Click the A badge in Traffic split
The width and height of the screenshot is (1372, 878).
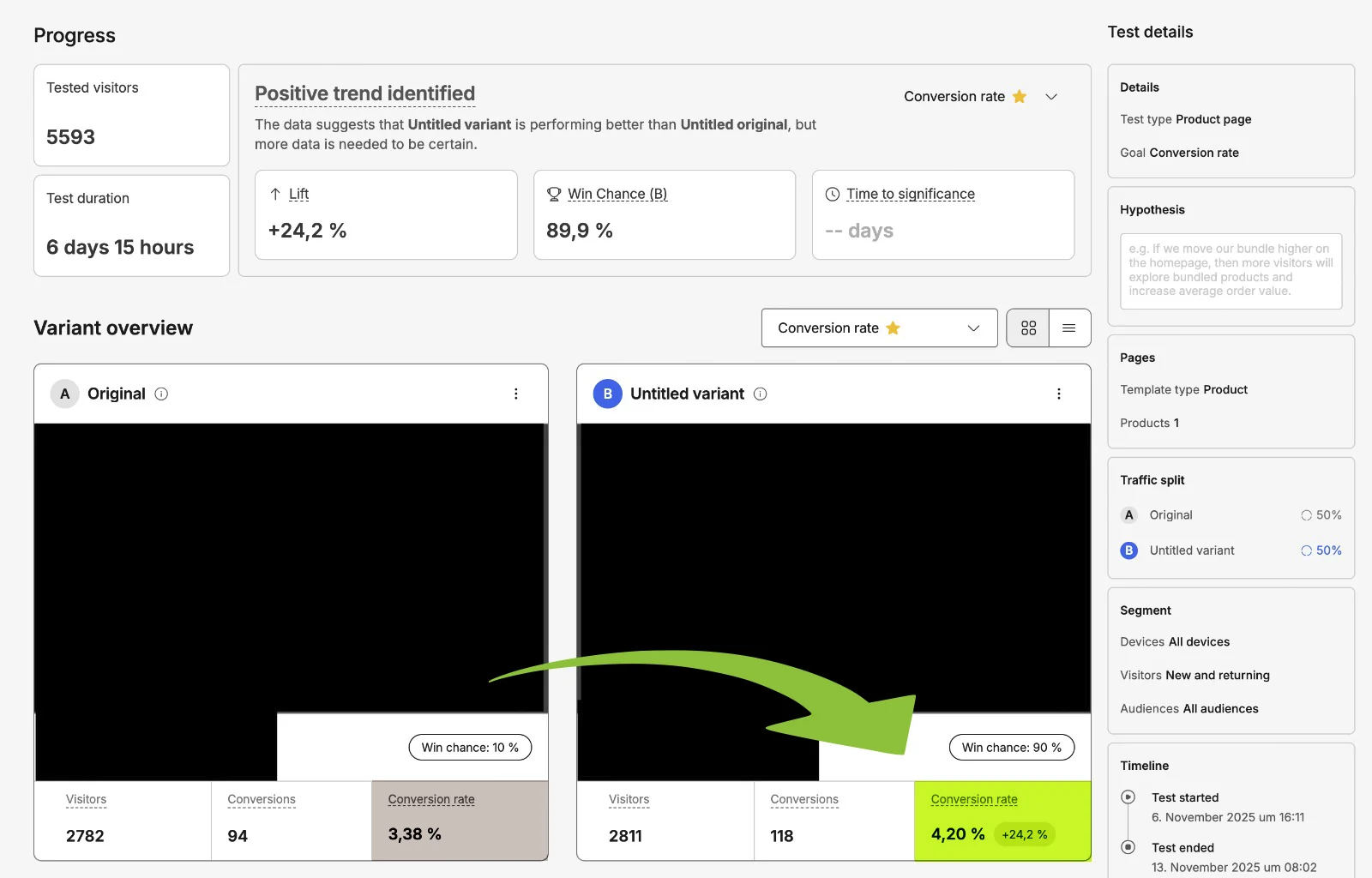click(1129, 515)
